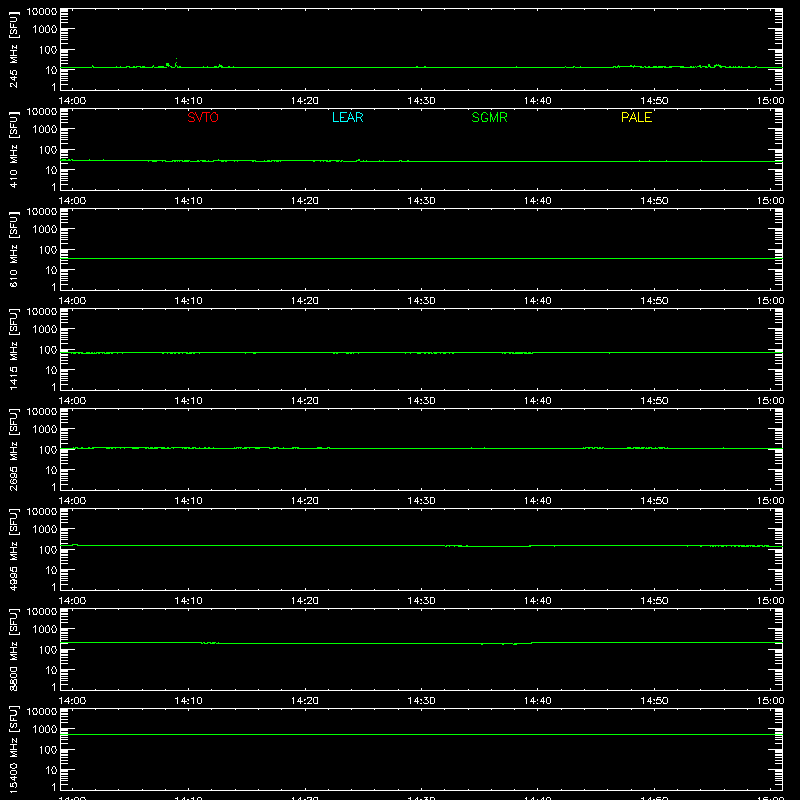This screenshot has width=800, height=800.
Task: Click the yellow PALE station label
Action: (636, 117)
